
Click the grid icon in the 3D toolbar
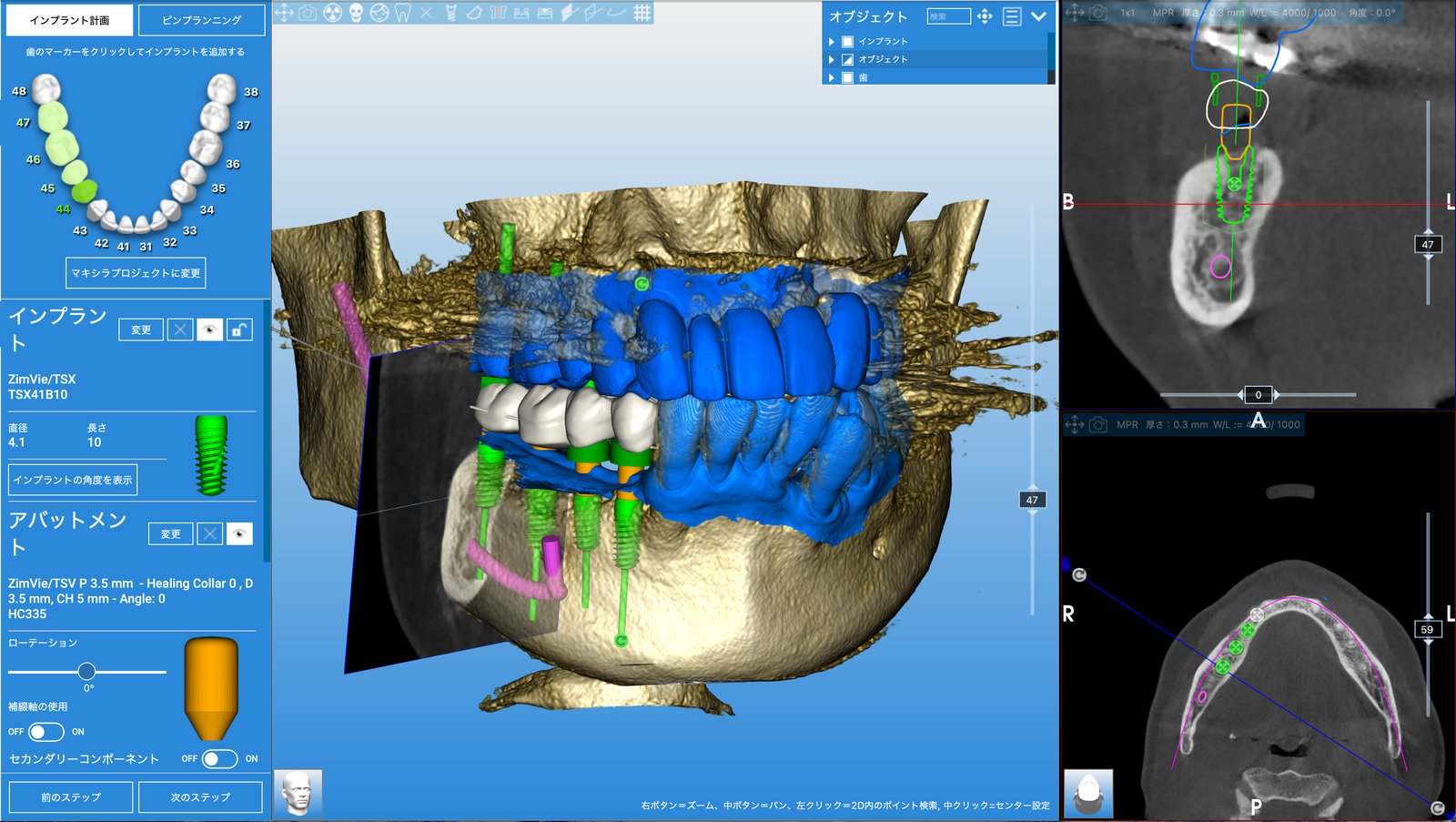click(x=642, y=13)
